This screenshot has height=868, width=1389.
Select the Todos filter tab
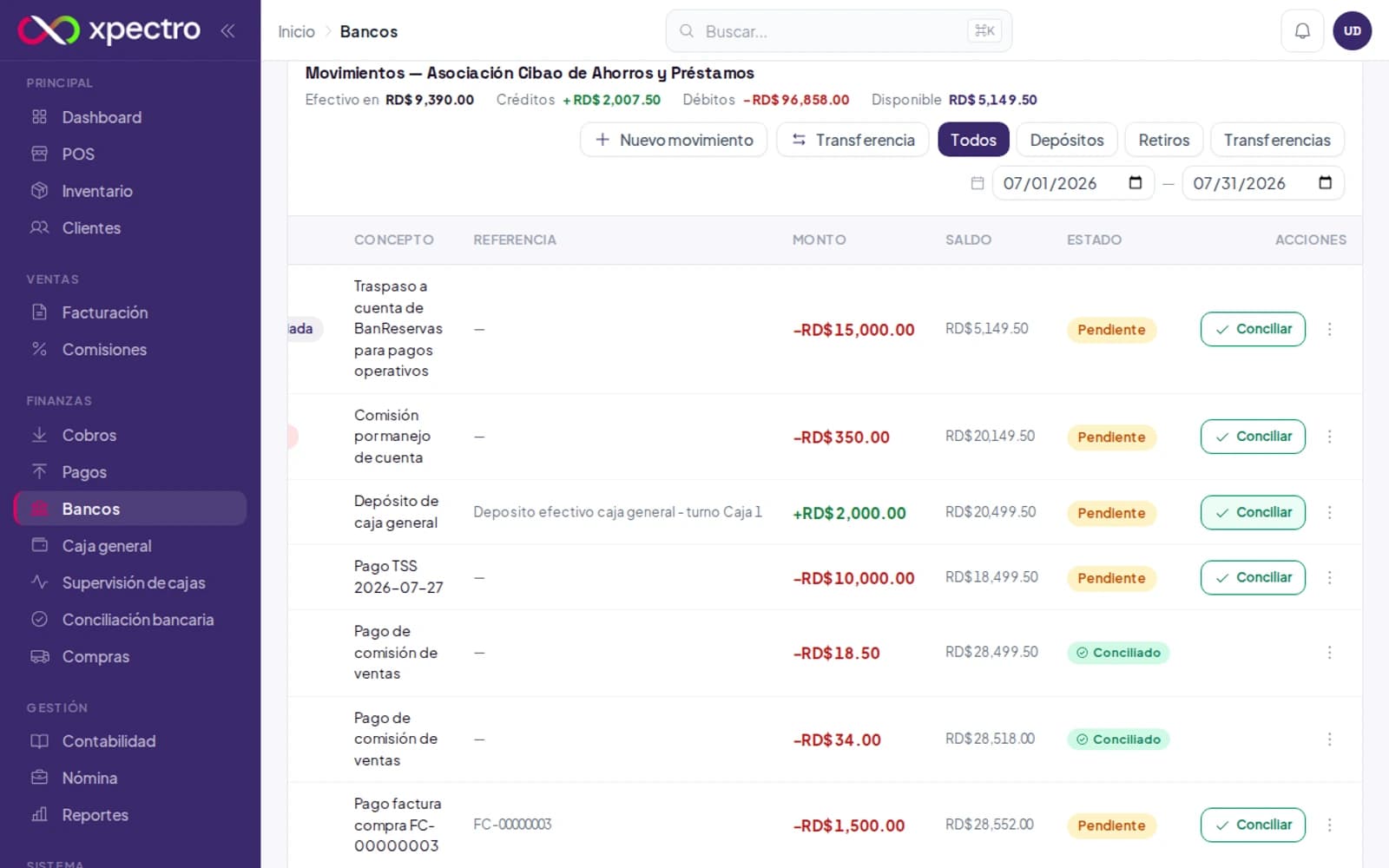coord(973,140)
